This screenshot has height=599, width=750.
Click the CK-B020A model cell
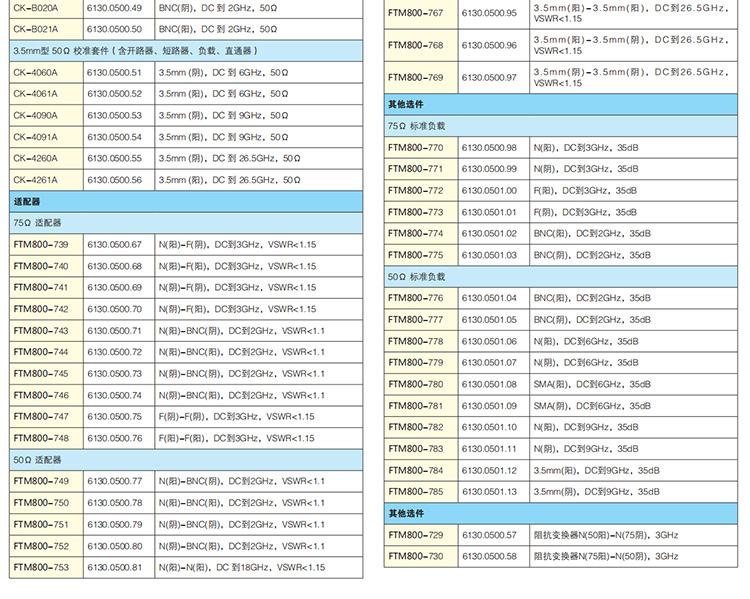[36, 8]
